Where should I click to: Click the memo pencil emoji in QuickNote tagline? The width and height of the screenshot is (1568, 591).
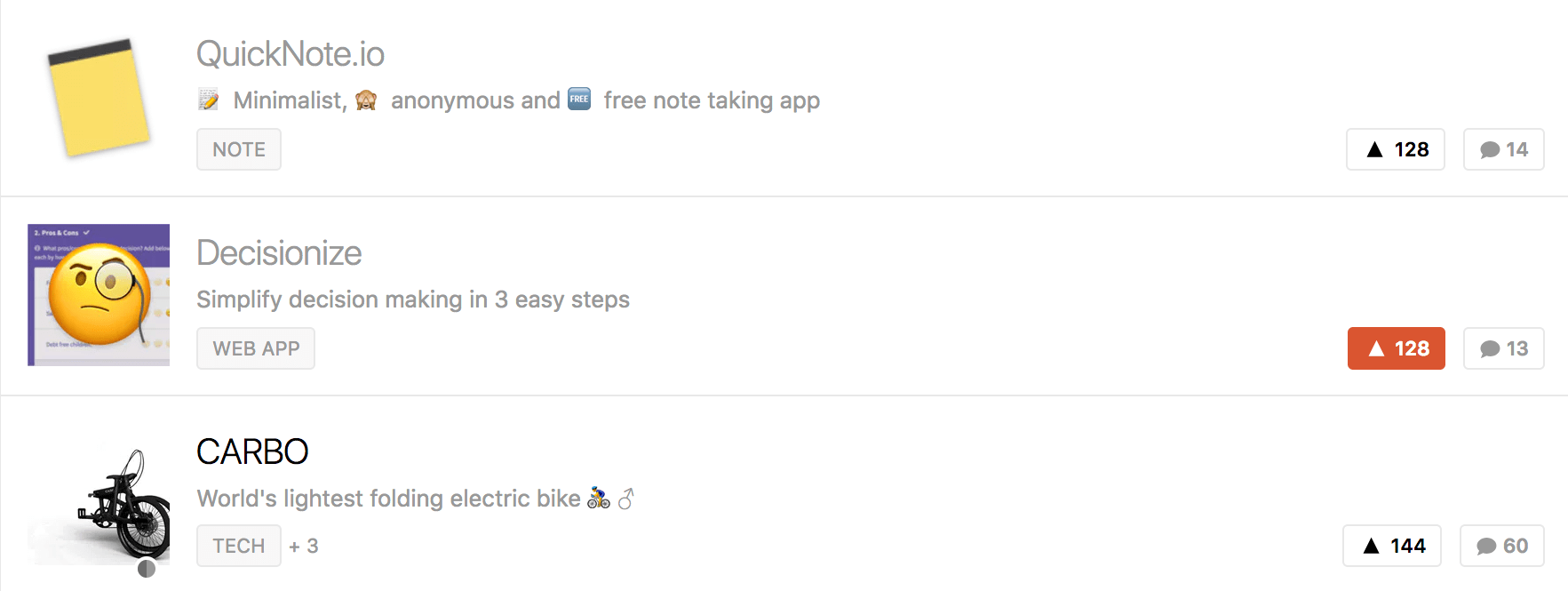coord(209,100)
